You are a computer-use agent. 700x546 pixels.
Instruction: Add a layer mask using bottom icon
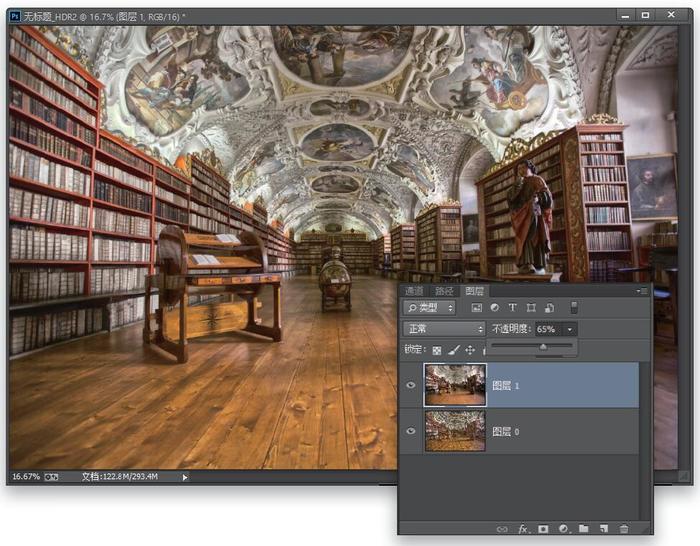543,528
